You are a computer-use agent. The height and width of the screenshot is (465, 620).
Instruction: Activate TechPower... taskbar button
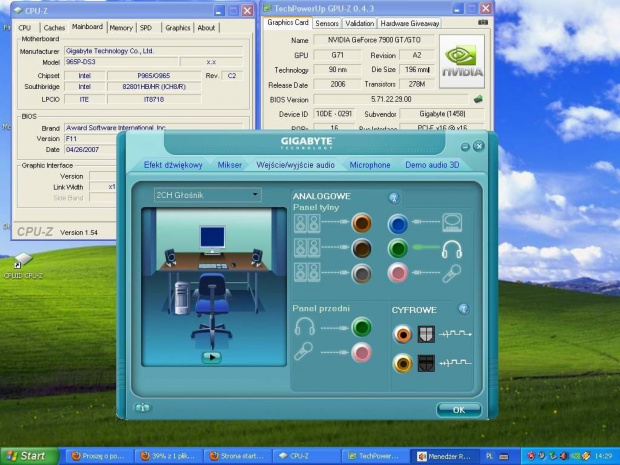[375, 456]
